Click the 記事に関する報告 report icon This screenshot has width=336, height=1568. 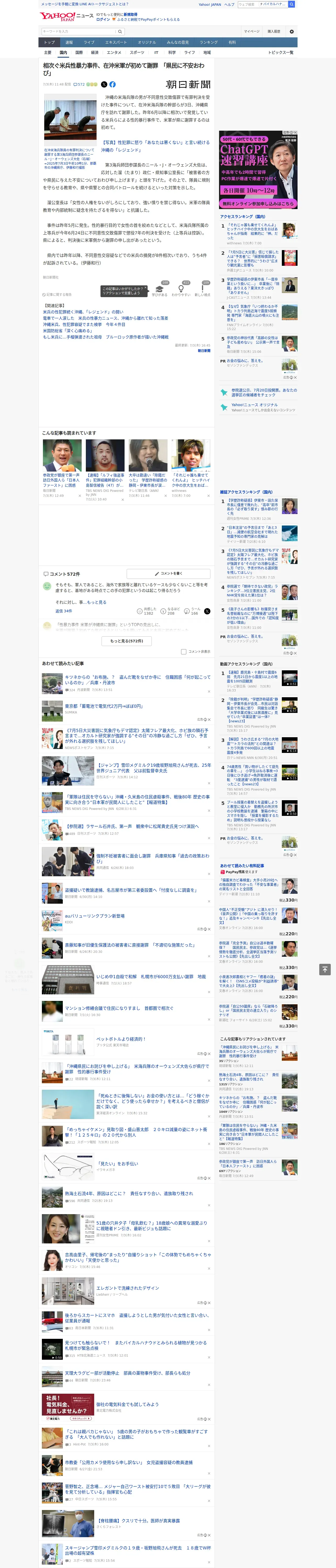click(44, 295)
